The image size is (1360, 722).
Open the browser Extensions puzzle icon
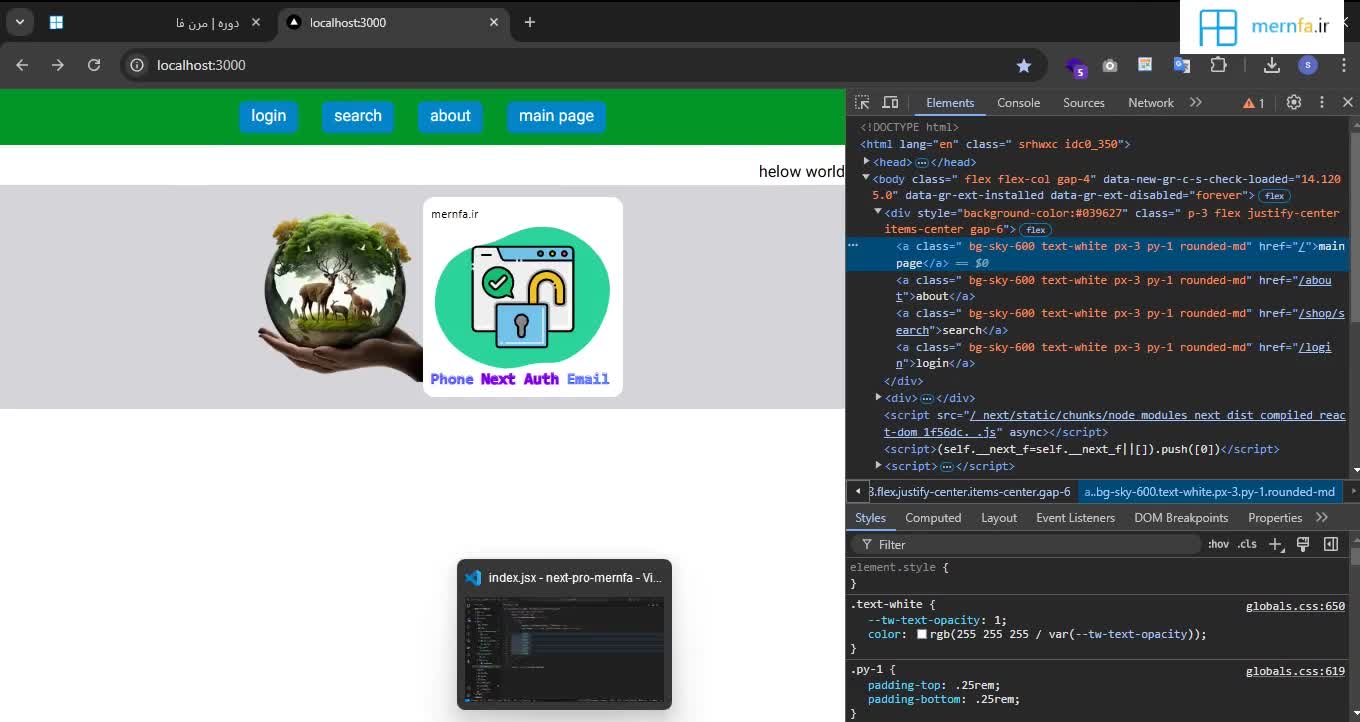[1218, 65]
